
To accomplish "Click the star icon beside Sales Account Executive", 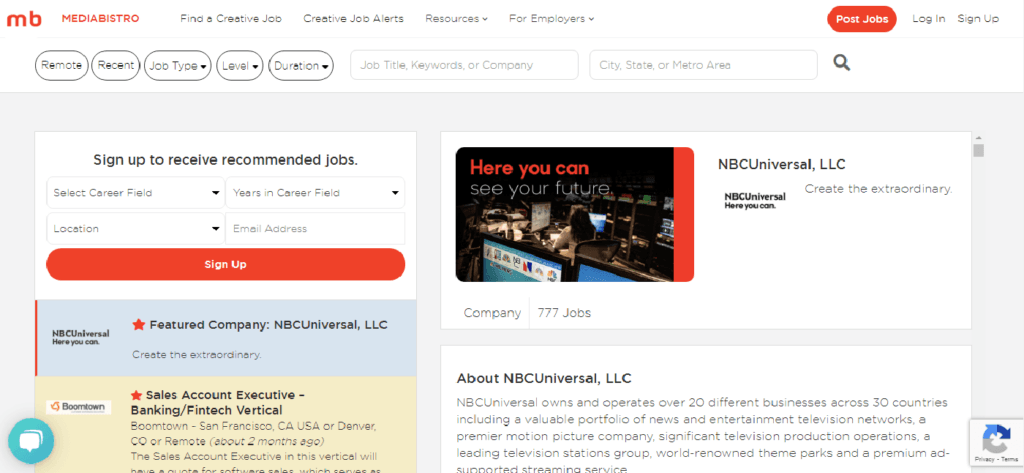I will [x=138, y=395].
